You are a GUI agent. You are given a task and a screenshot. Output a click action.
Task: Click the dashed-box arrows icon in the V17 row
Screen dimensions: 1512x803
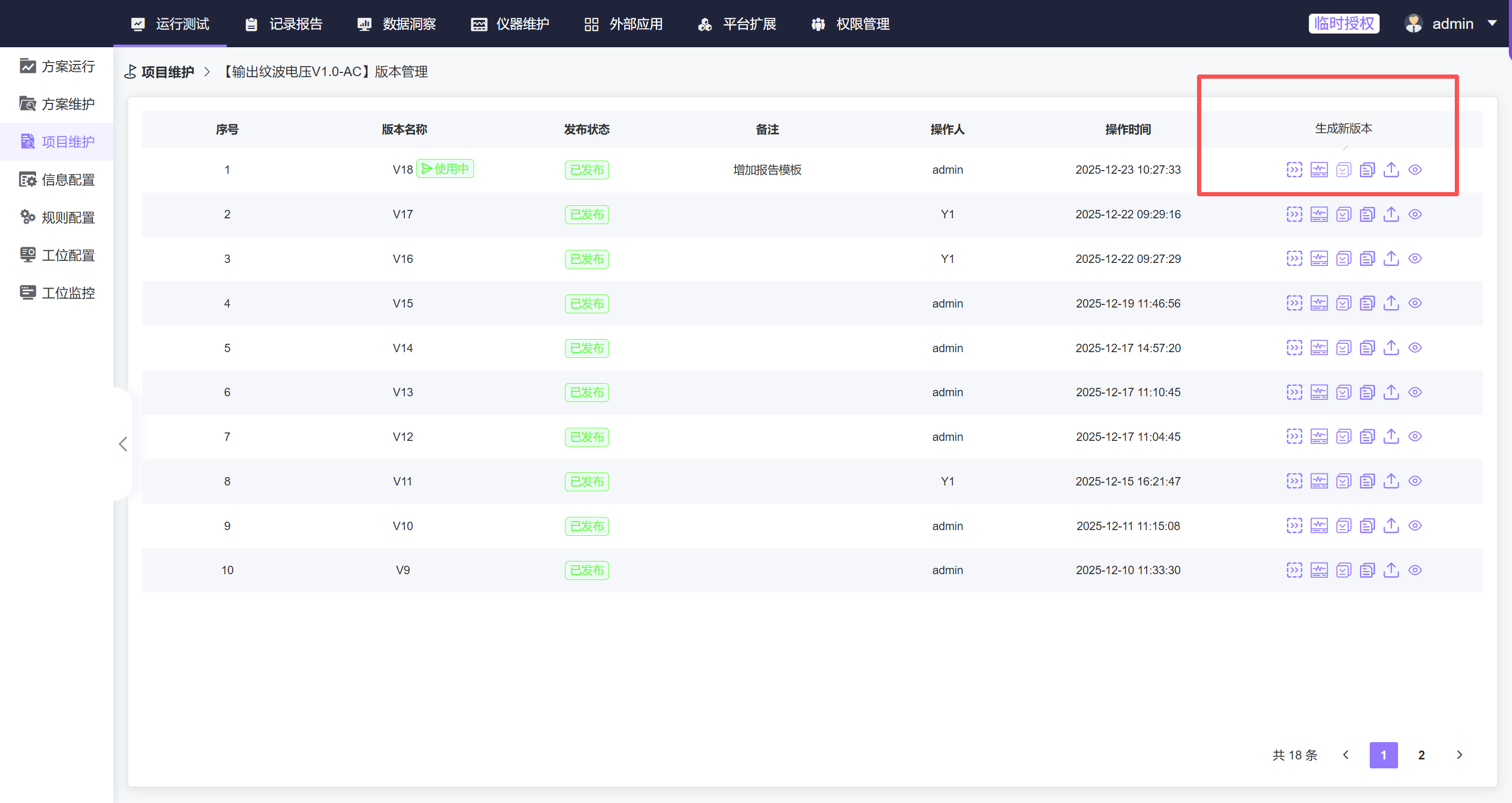[x=1294, y=214]
